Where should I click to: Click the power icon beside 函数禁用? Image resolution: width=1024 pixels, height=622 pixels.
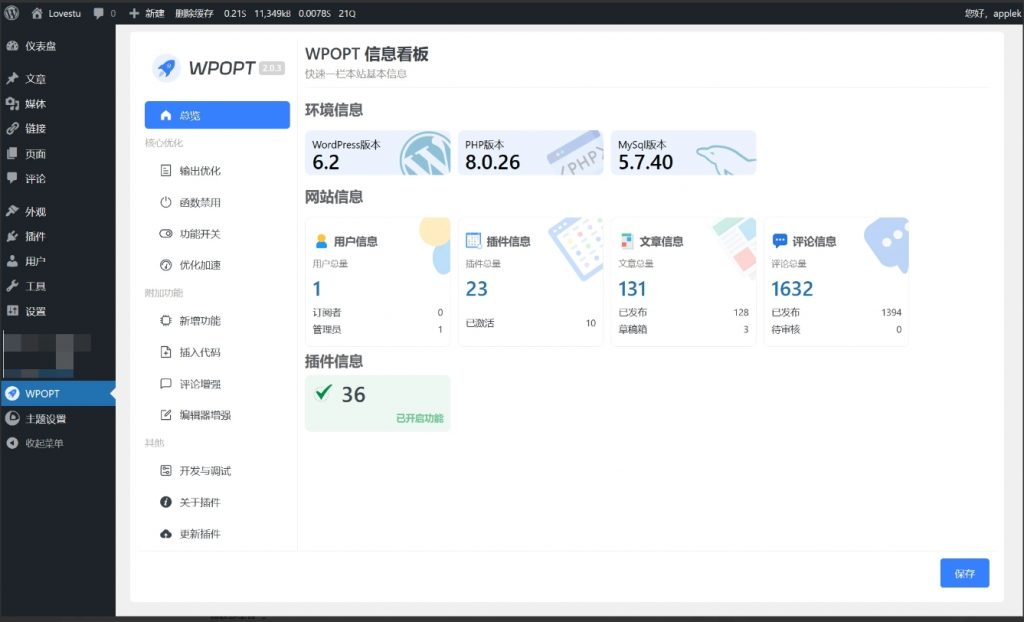coord(166,202)
